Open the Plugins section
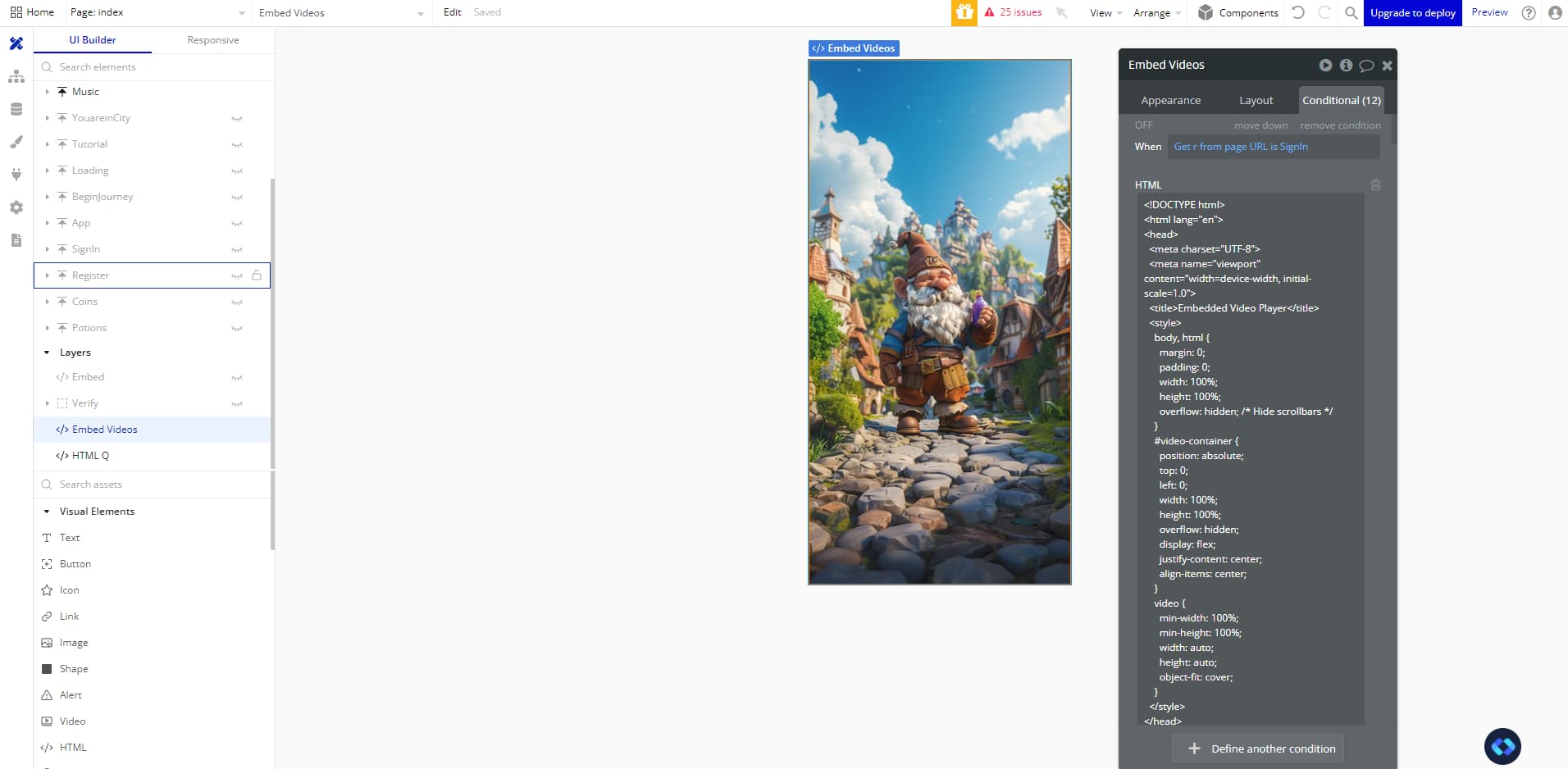Viewport: 1568px width, 769px height. [x=16, y=175]
